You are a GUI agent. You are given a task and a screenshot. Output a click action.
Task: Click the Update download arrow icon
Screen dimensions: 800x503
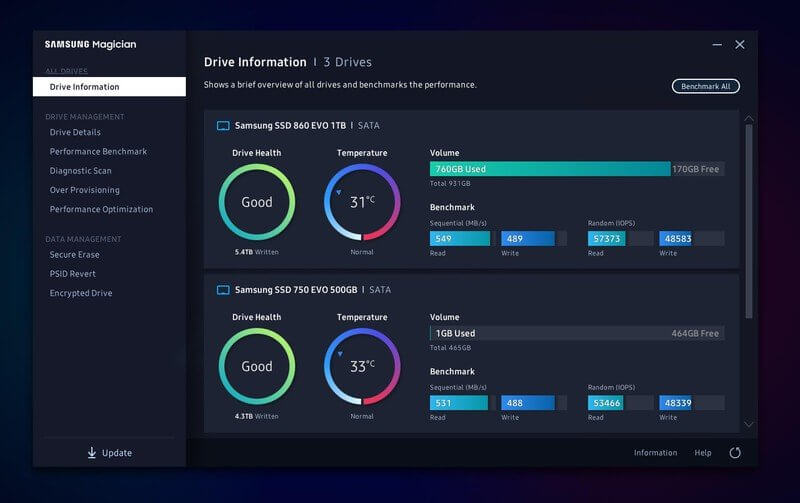point(91,452)
